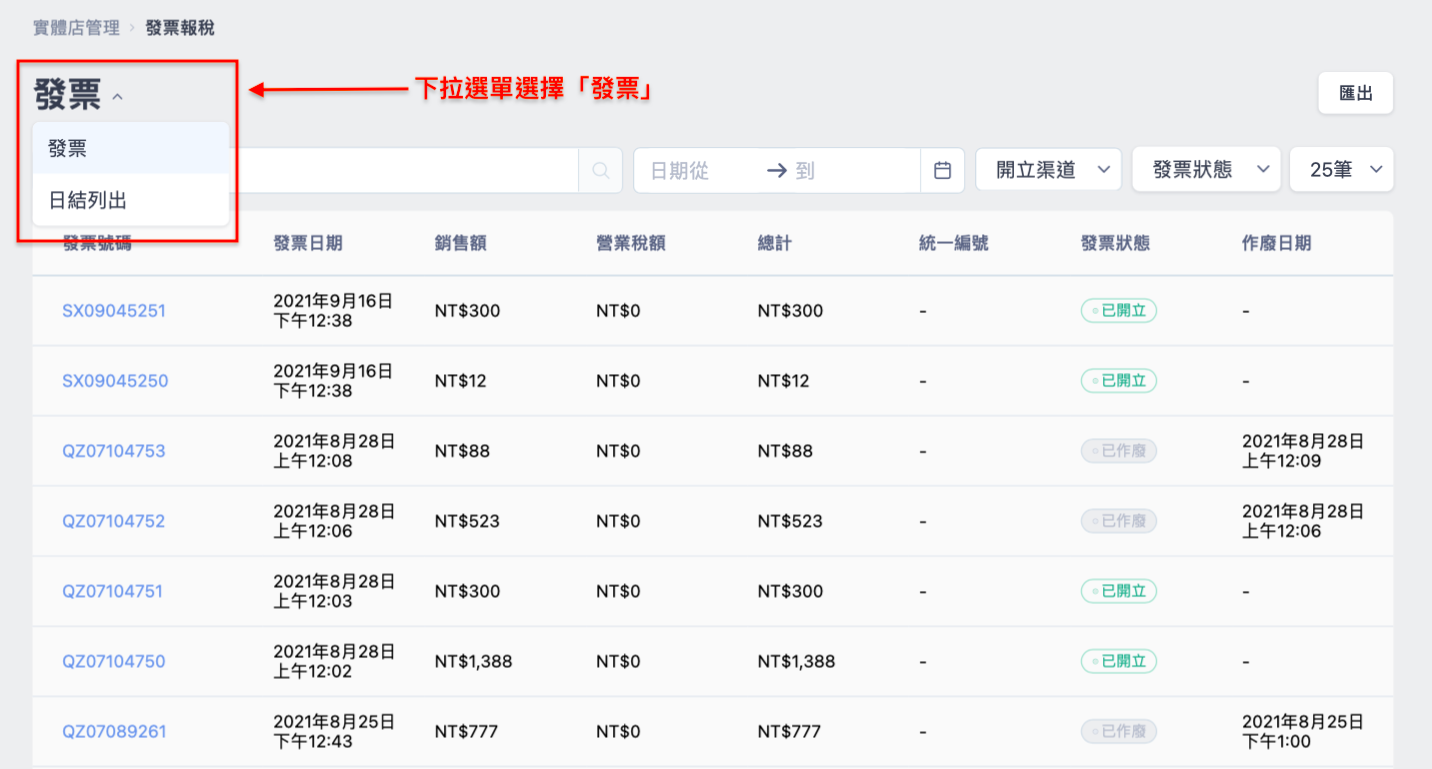Open invoice QZ07104752

(114, 521)
